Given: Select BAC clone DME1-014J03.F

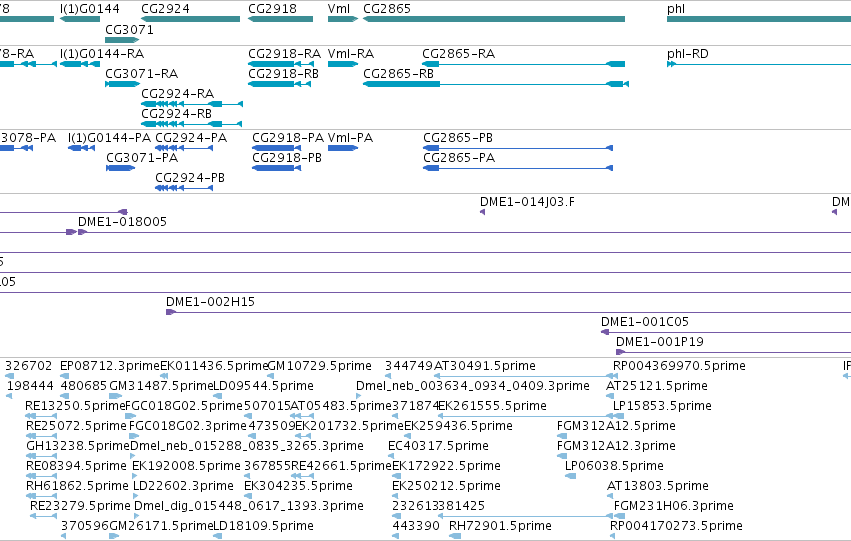Looking at the screenshot, I should [x=482, y=212].
